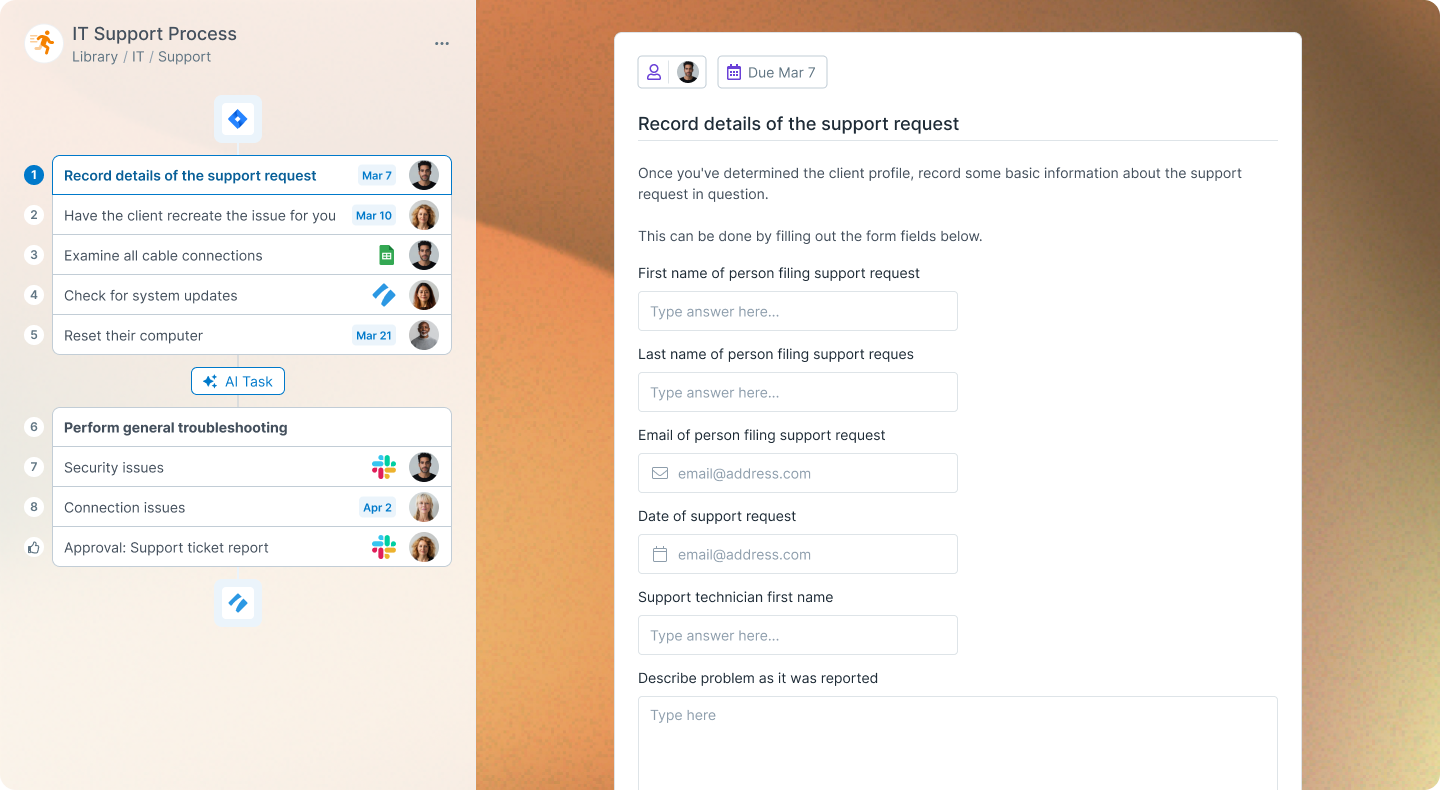Click the Slack icon on Approval row
The height and width of the screenshot is (790, 1440).
coord(384,547)
